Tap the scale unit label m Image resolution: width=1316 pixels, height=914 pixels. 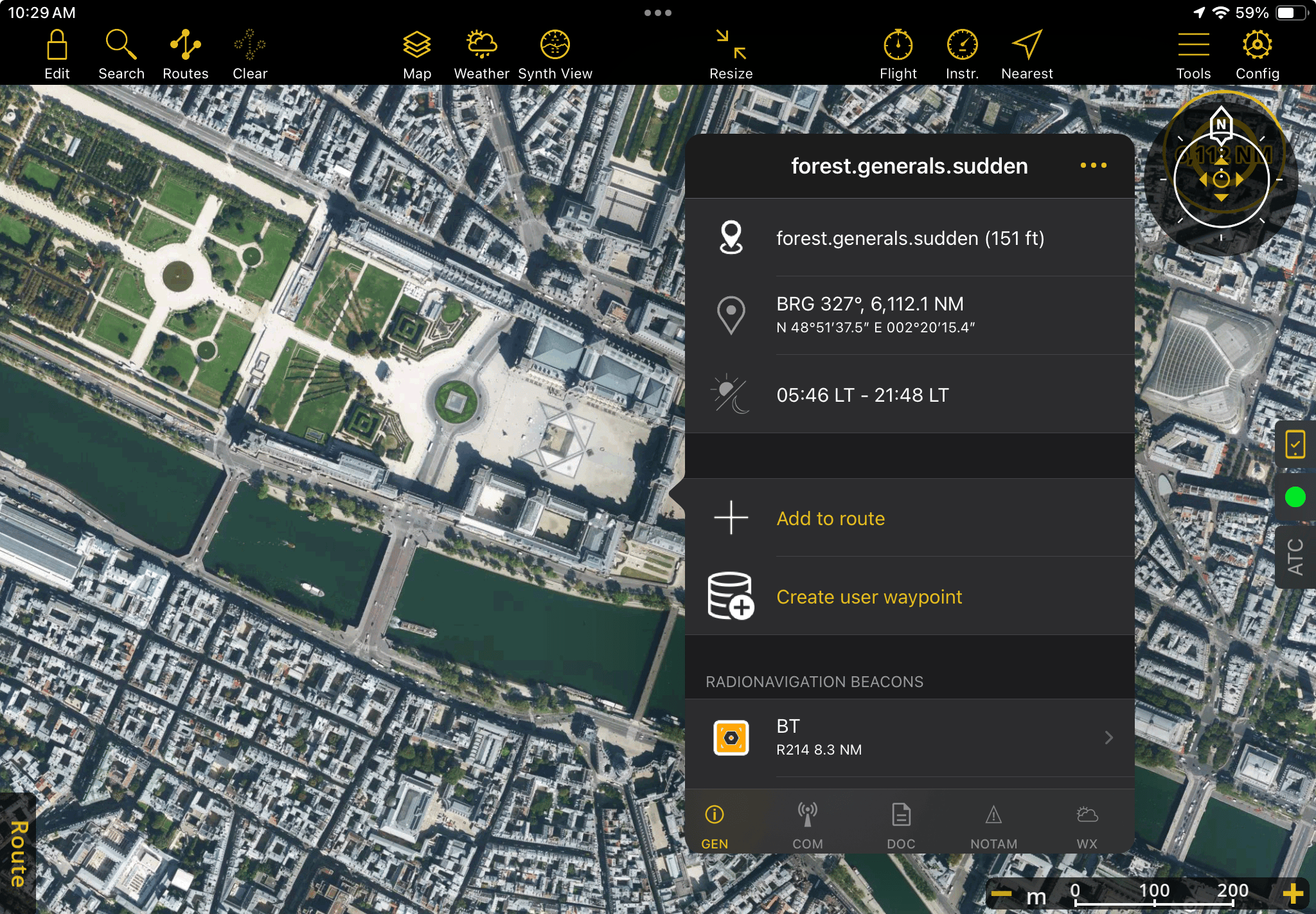tap(1036, 896)
